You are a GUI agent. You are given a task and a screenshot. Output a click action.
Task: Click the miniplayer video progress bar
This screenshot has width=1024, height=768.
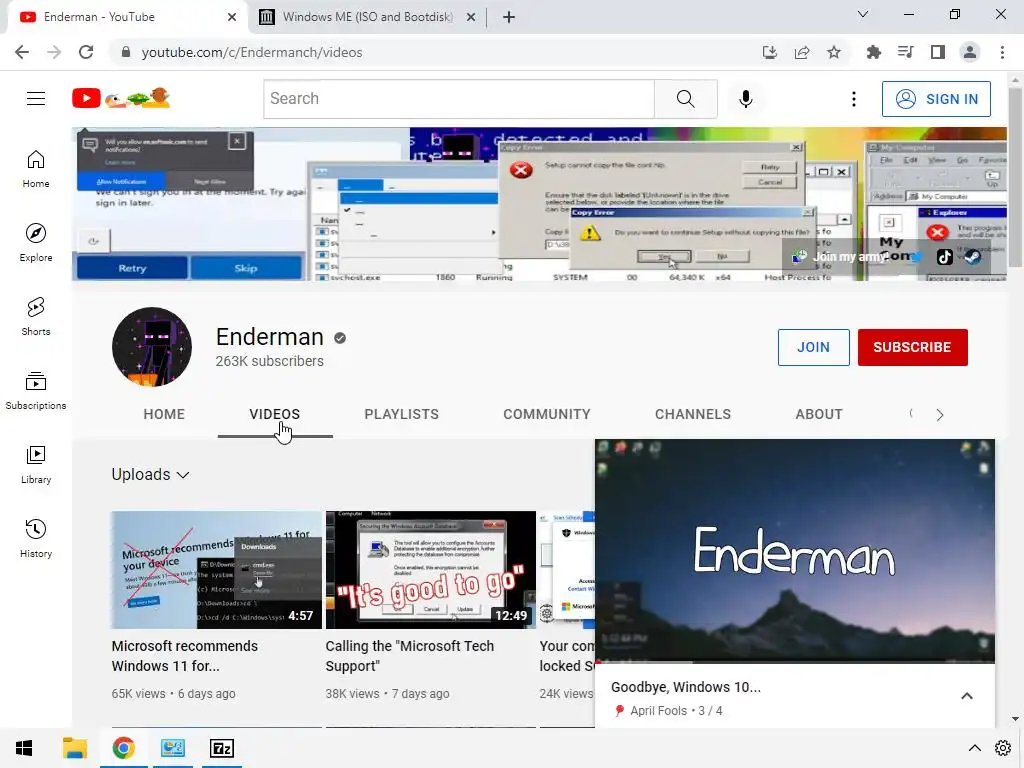tap(795, 662)
